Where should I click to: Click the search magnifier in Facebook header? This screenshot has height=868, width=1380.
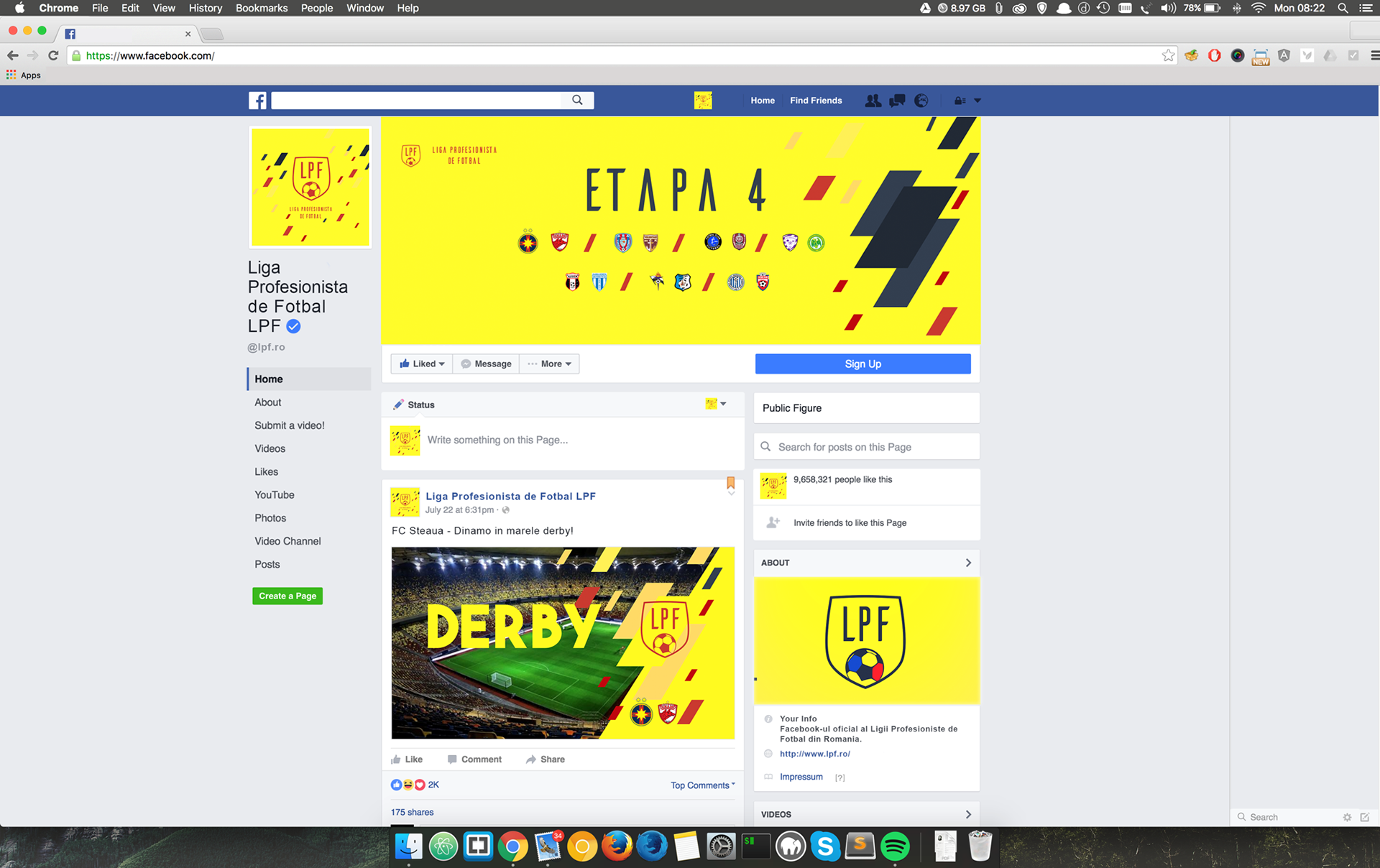point(577,101)
